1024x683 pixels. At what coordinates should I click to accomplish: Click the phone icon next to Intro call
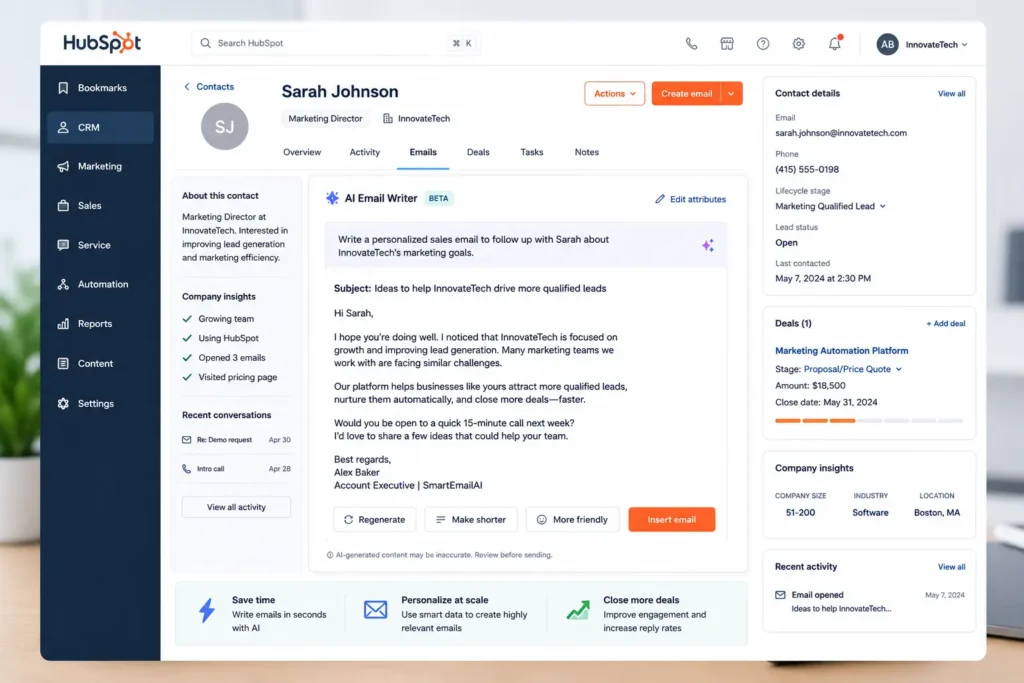pos(186,469)
